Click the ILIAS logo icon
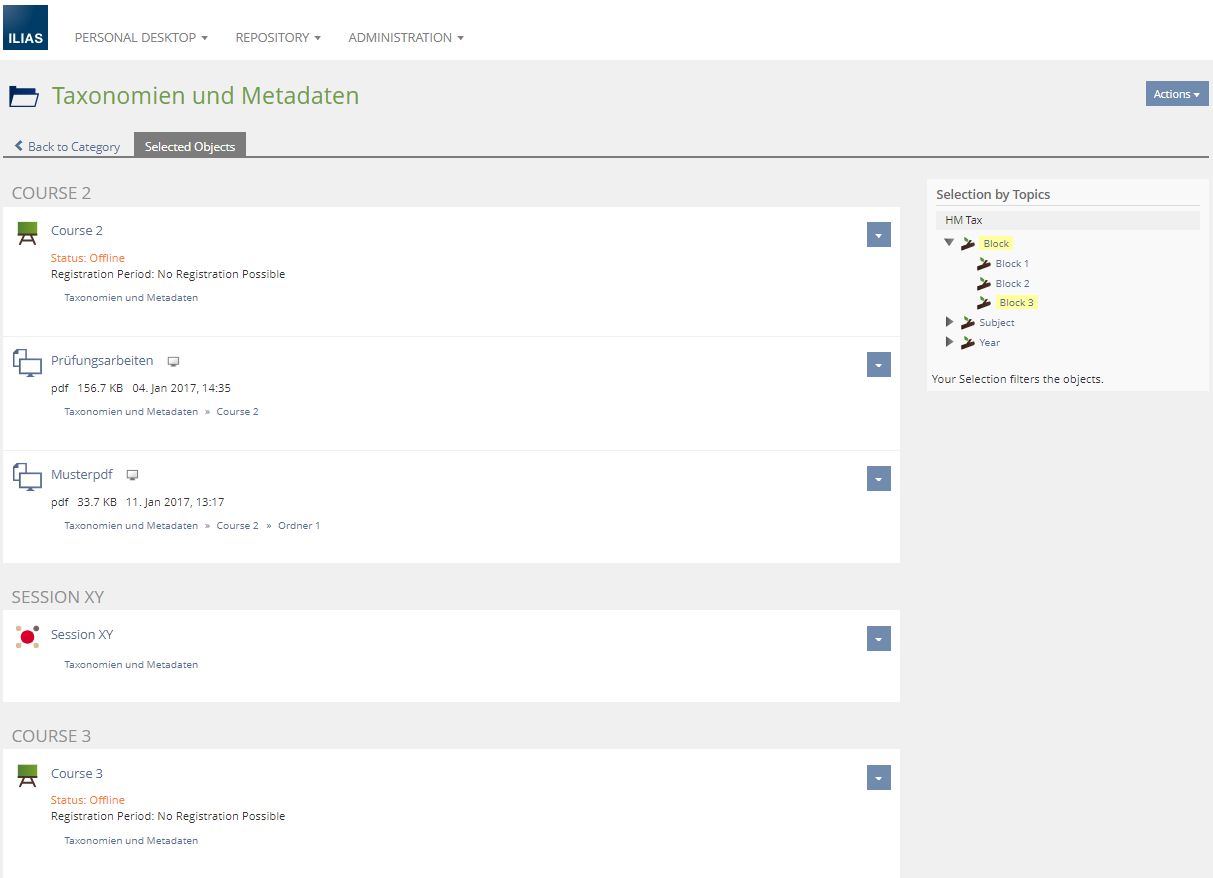Screen dimensions: 1213x878 25,27
